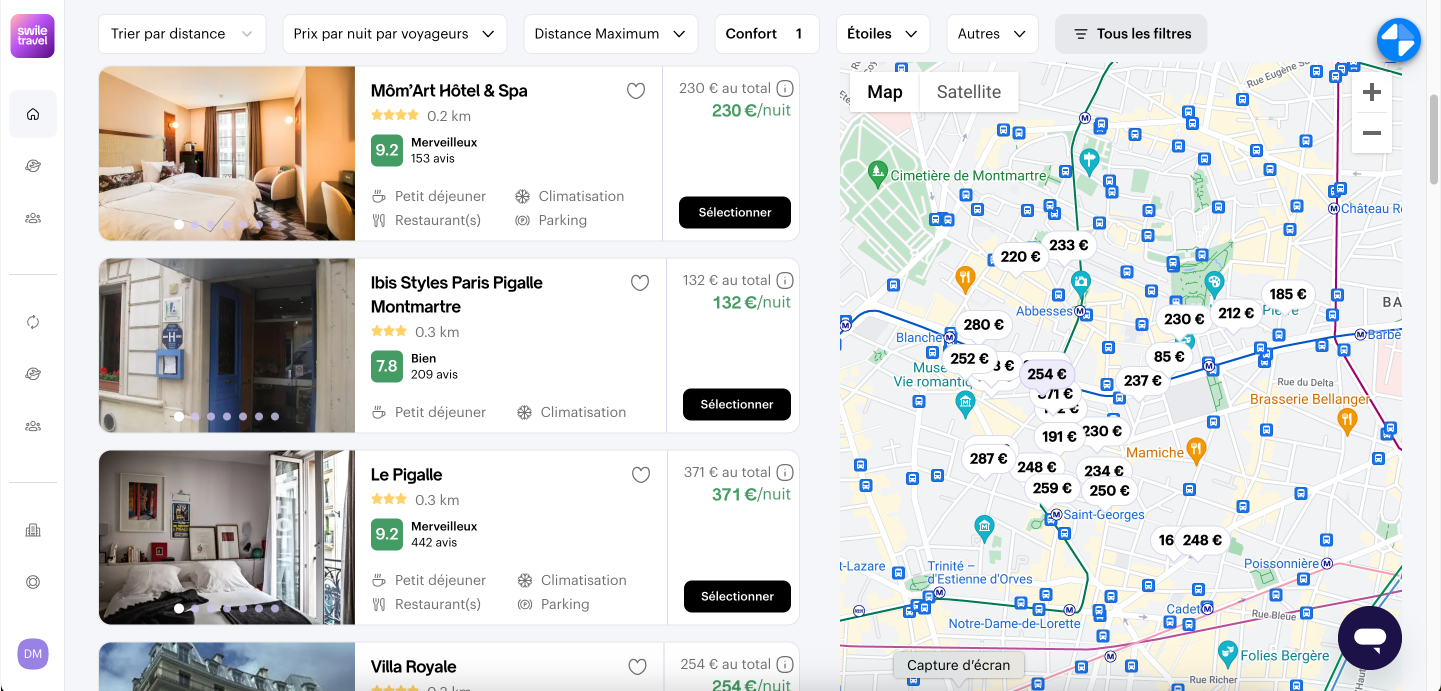The height and width of the screenshot is (691, 1441).
Task: Switch map to Satellite view
Action: (x=968, y=92)
